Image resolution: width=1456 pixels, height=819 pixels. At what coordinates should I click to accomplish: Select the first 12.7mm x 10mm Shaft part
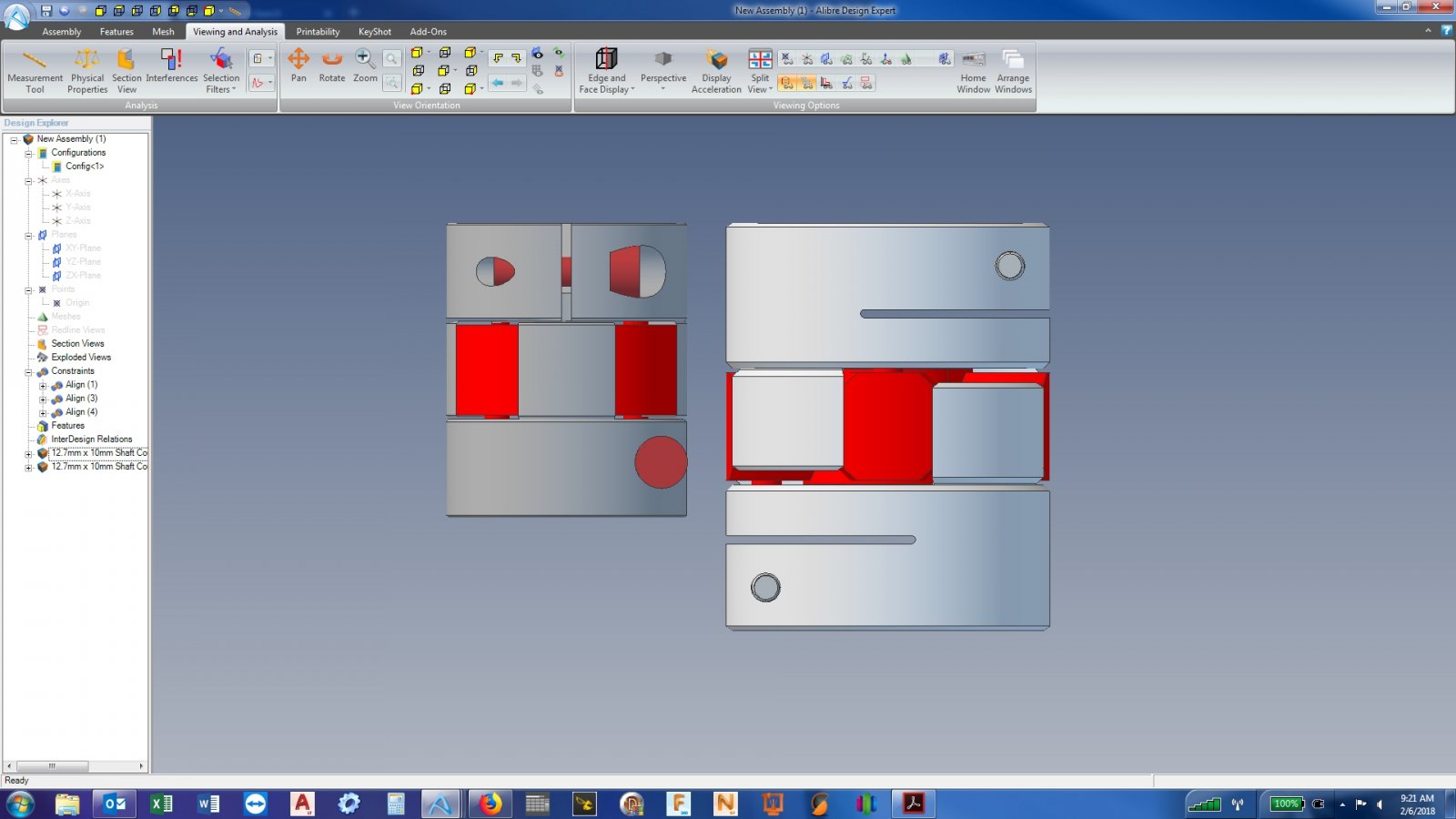click(x=98, y=453)
